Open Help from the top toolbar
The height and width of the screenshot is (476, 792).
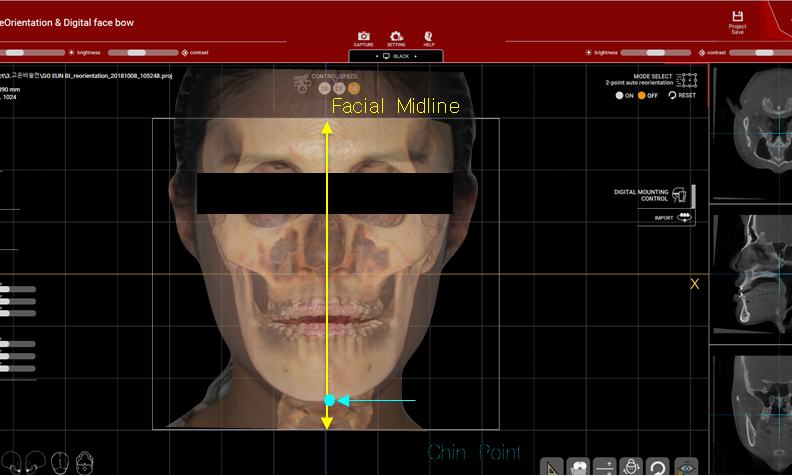pyautogui.click(x=429, y=37)
